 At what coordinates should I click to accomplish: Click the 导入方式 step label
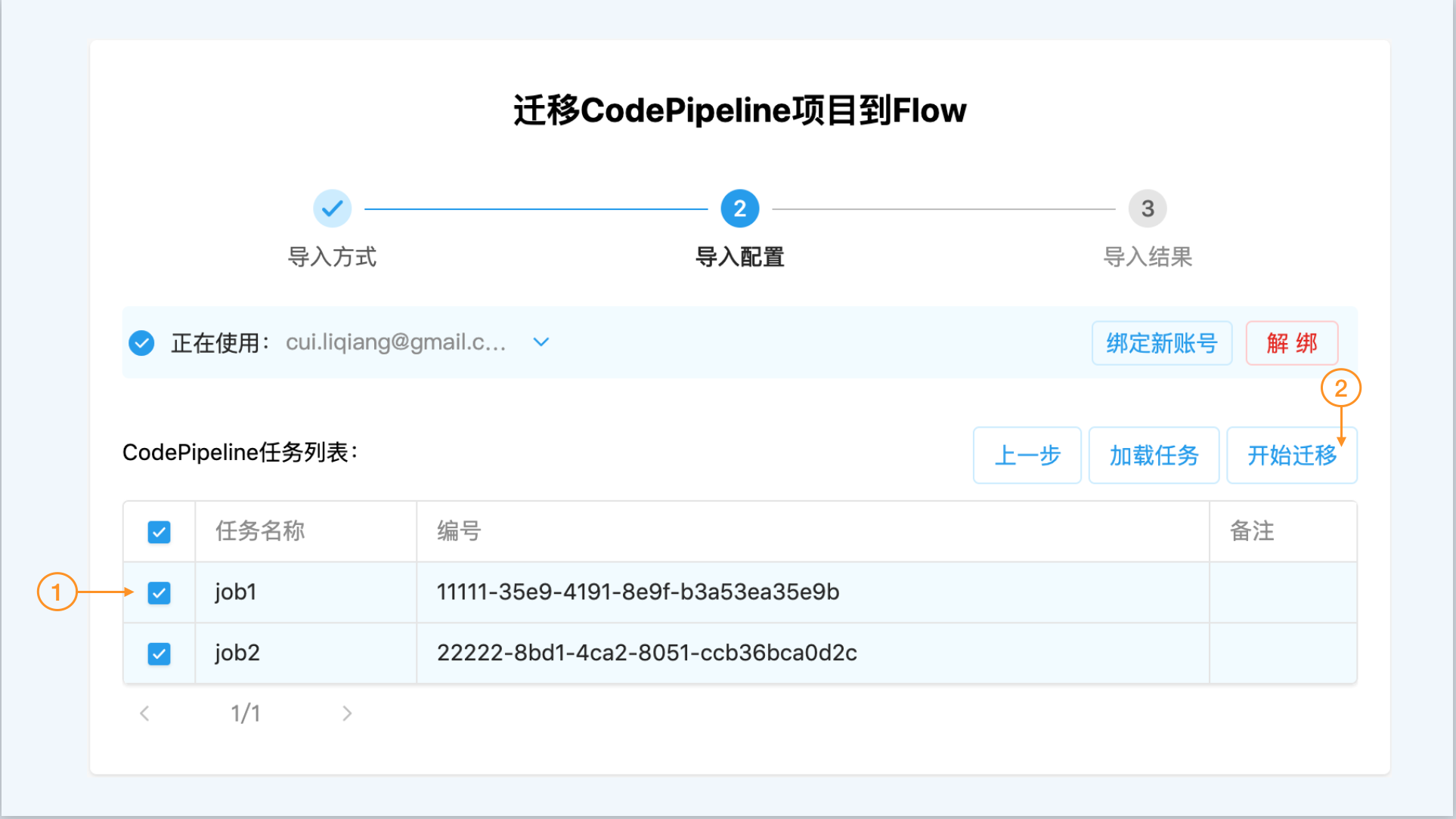point(332,257)
